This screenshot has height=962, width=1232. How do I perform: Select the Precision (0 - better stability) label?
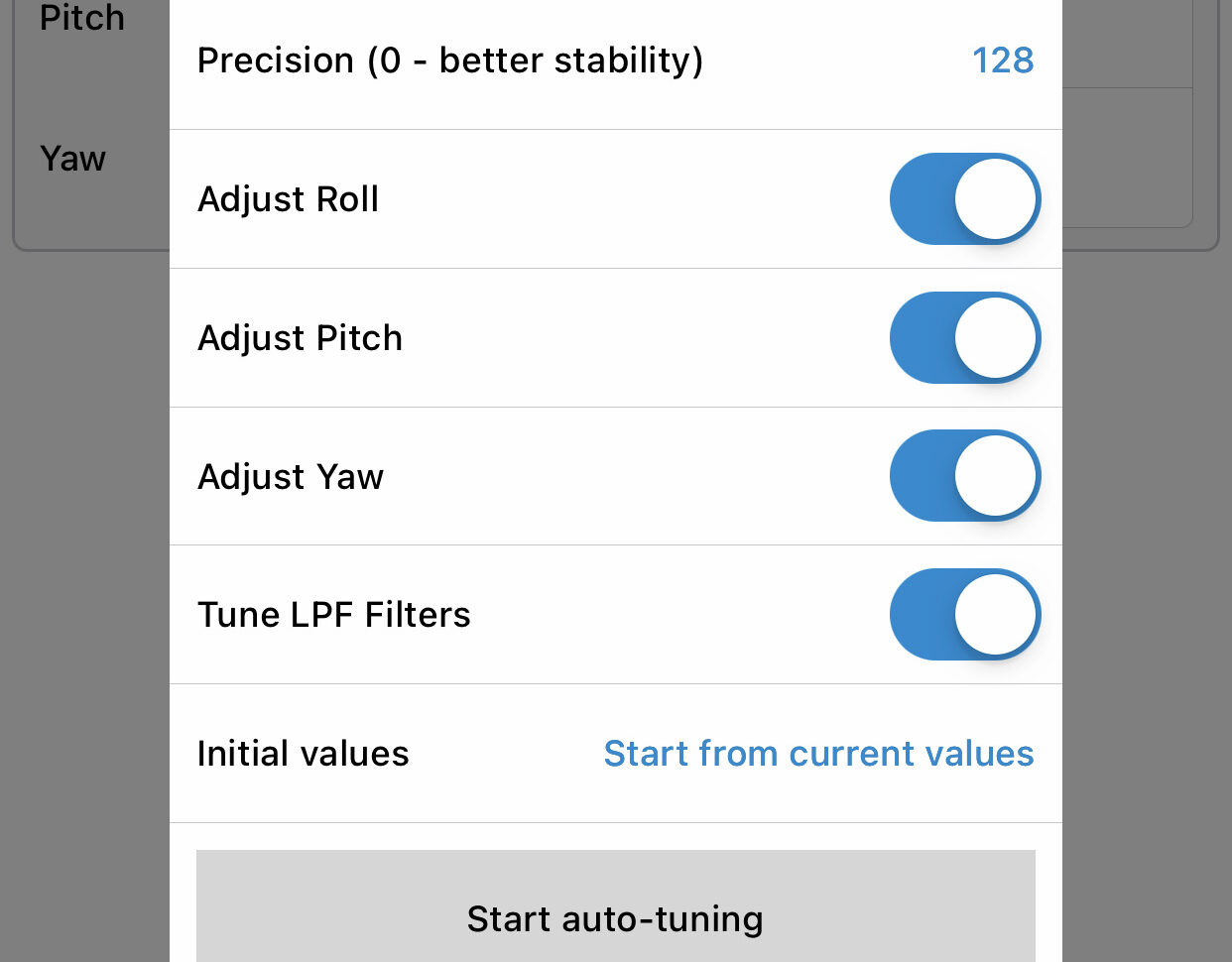(x=450, y=60)
